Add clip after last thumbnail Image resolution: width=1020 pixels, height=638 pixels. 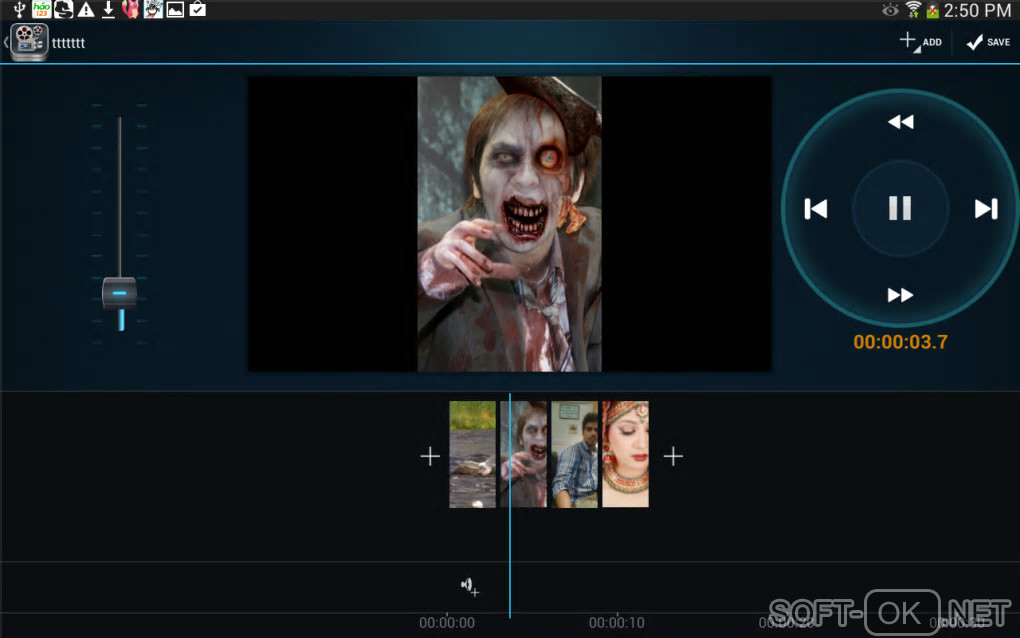[673, 456]
